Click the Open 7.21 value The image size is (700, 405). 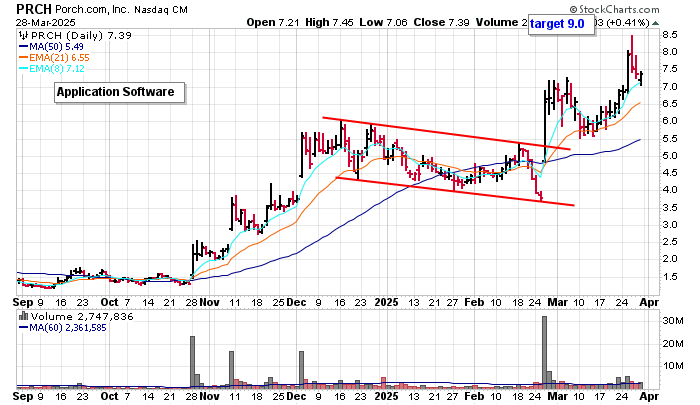(273, 22)
